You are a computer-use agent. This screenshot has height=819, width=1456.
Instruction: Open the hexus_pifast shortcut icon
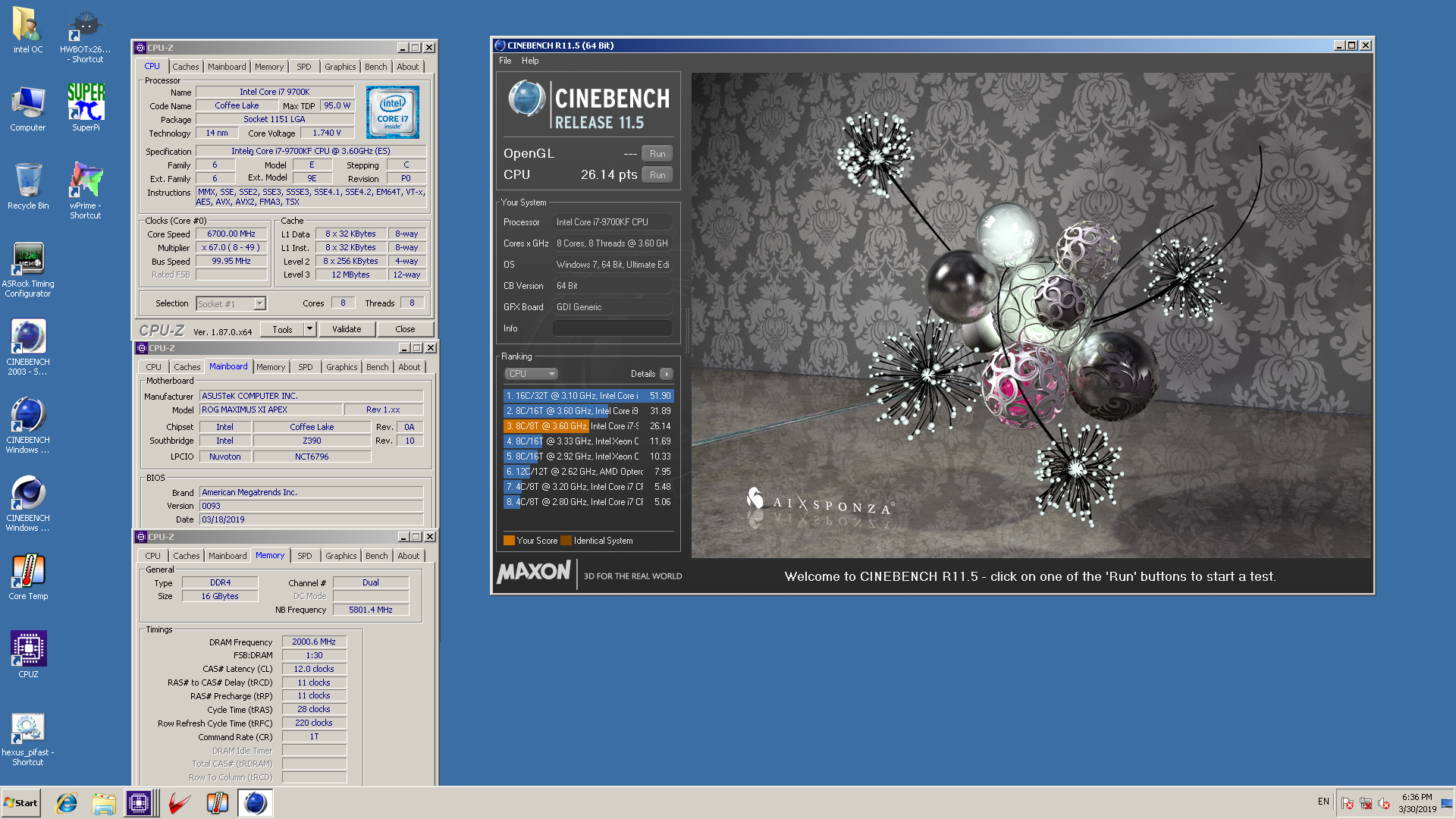tap(28, 739)
